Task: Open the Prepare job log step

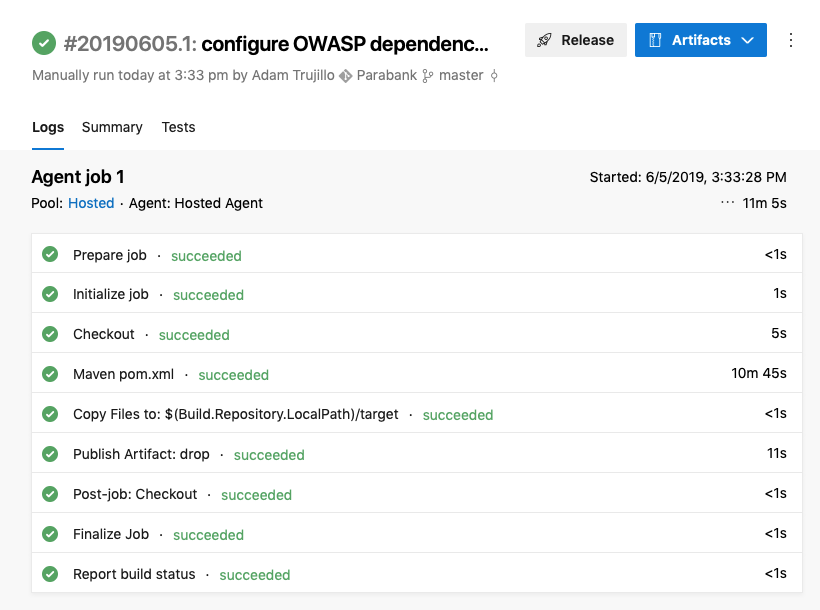Action: click(417, 254)
